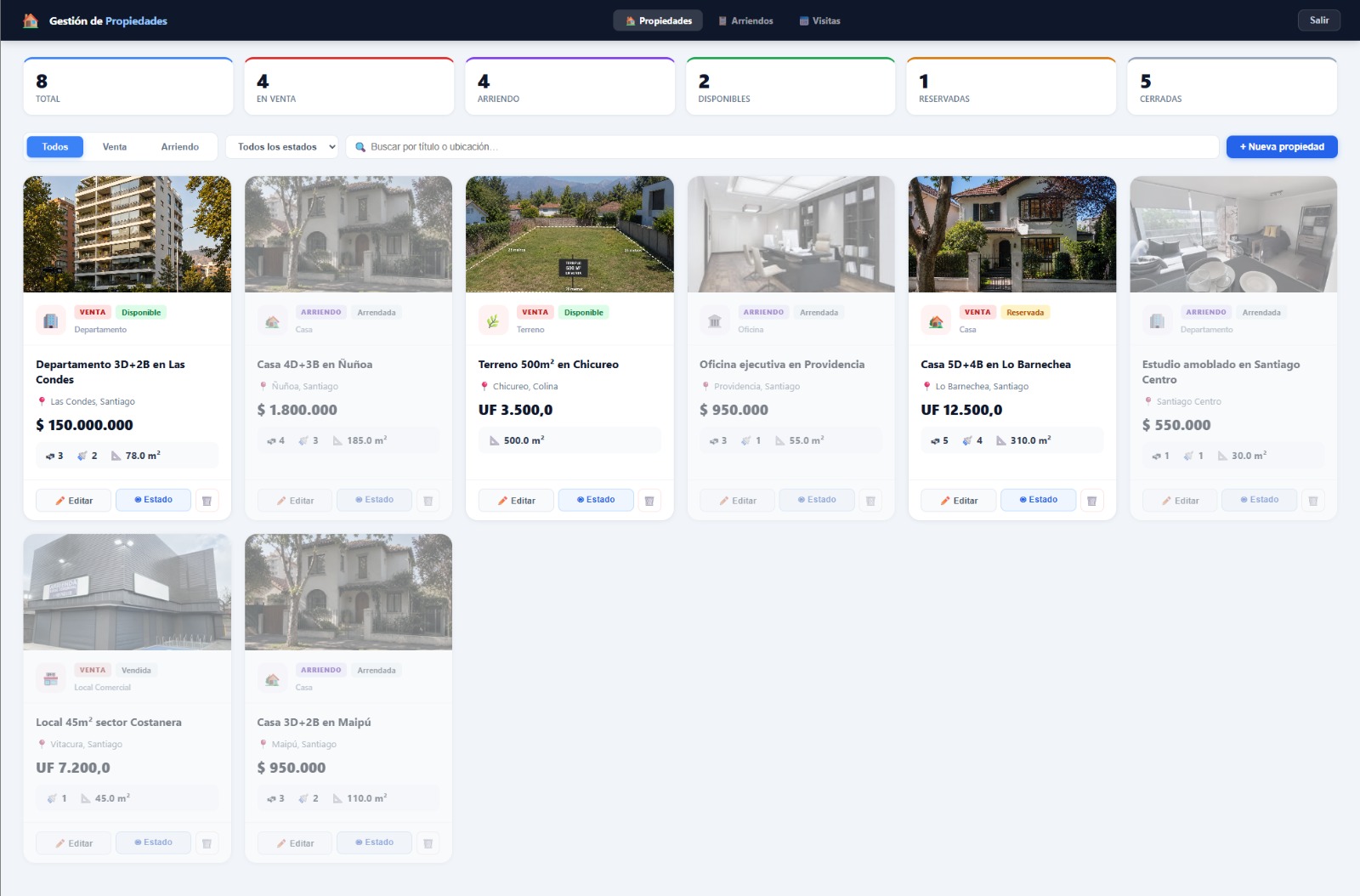Viewport: 1360px width, 896px height.
Task: Click the house type icon on Ñuñoa card
Action: click(272, 320)
